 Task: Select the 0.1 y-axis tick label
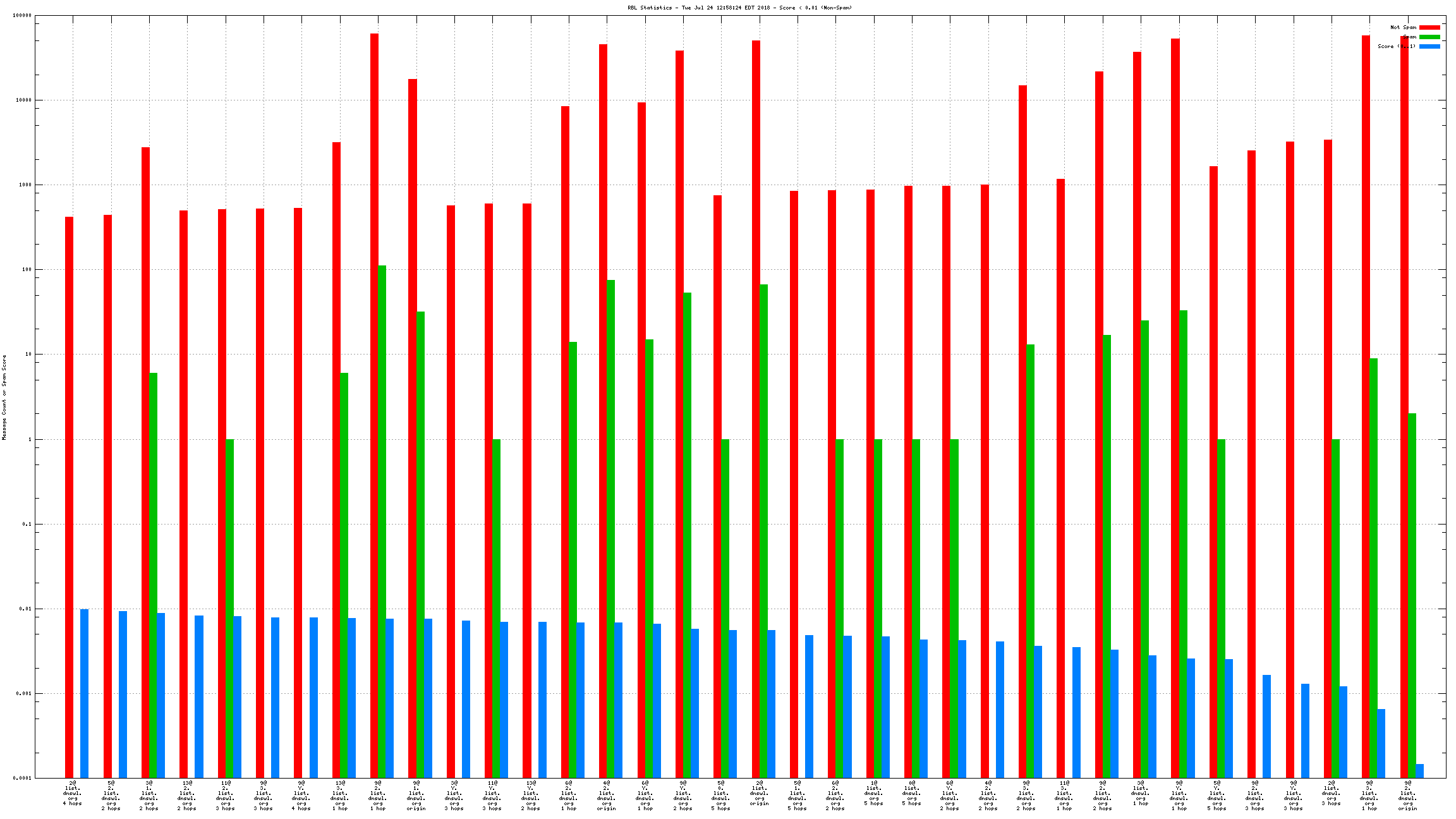(26, 524)
